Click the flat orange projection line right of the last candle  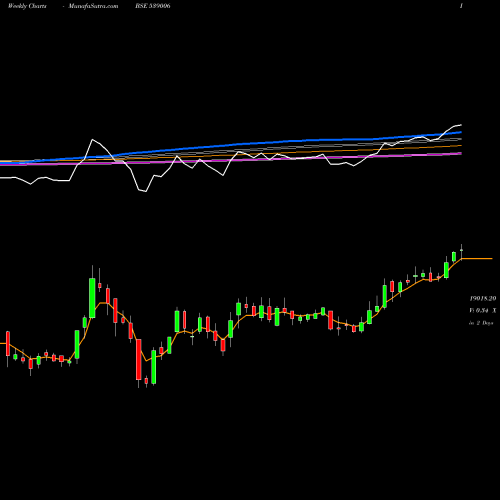(x=477, y=258)
